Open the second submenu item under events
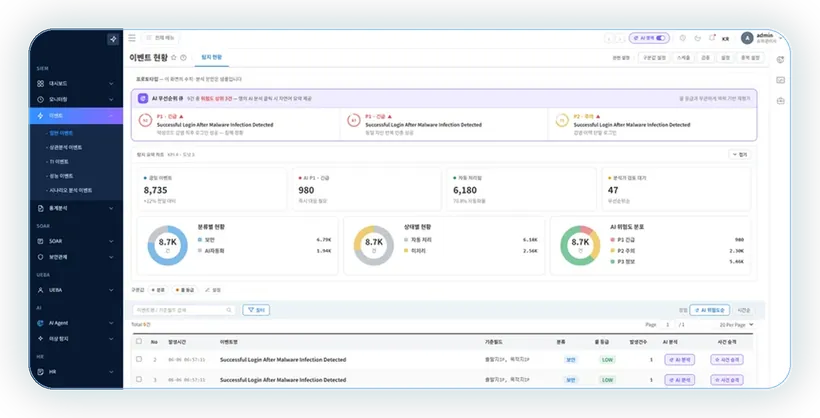This screenshot has width=820, height=418. pyautogui.click(x=65, y=148)
